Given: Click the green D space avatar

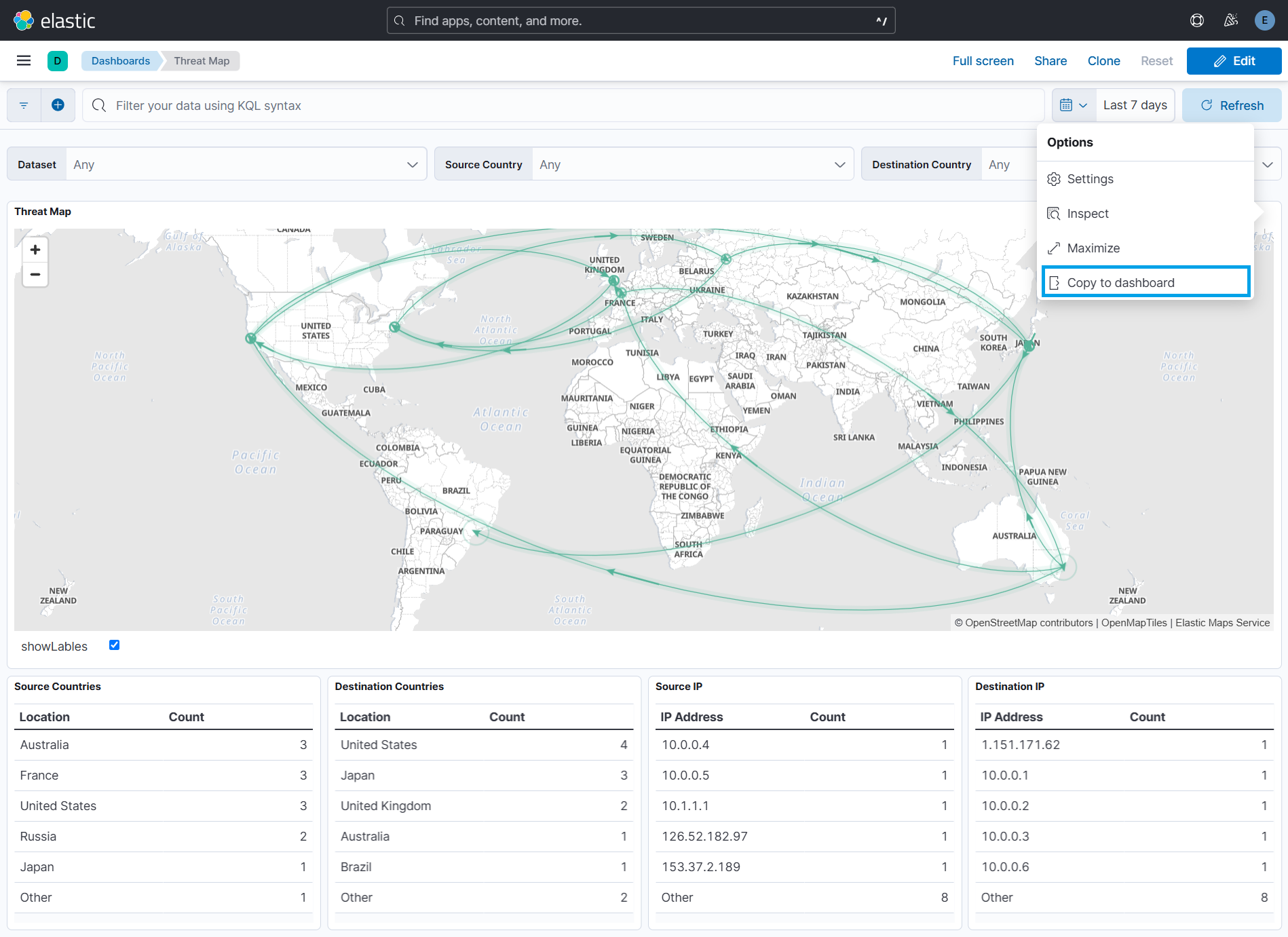Looking at the screenshot, I should [x=58, y=61].
